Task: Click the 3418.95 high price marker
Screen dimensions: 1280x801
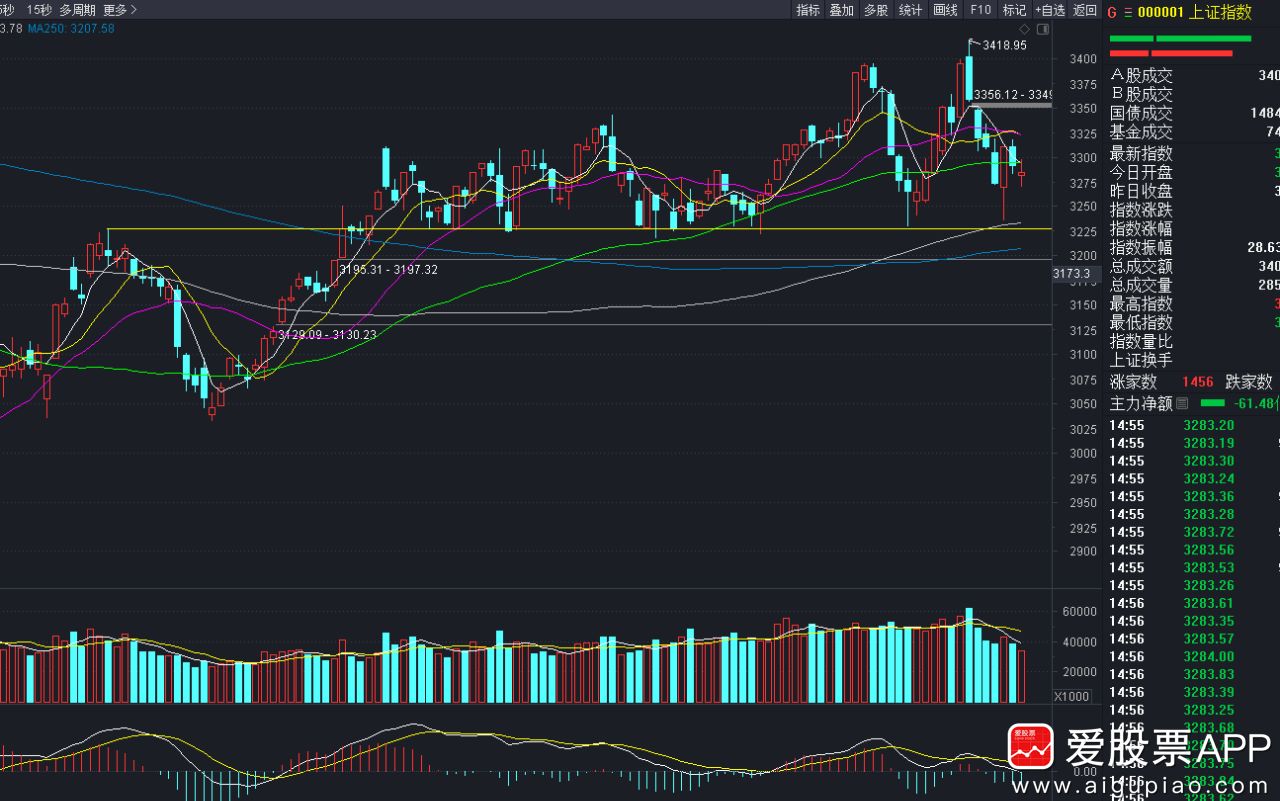Action: click(1004, 45)
